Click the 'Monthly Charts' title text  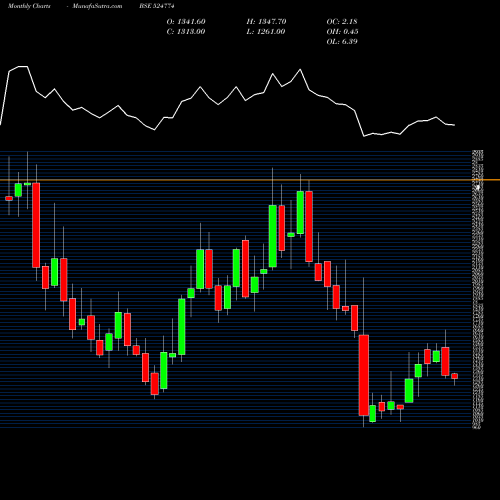click(x=29, y=6)
